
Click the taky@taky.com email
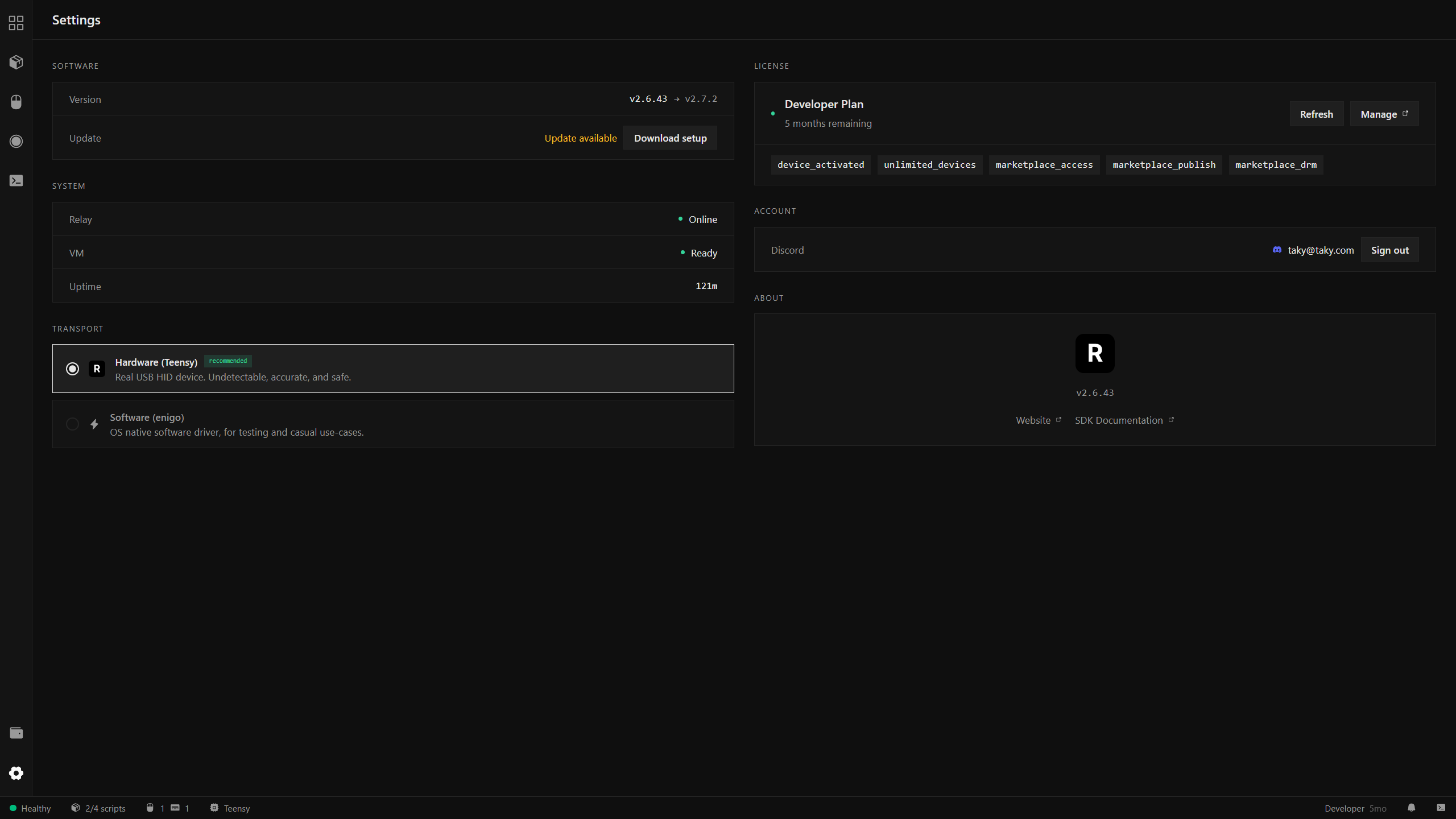(1321, 250)
